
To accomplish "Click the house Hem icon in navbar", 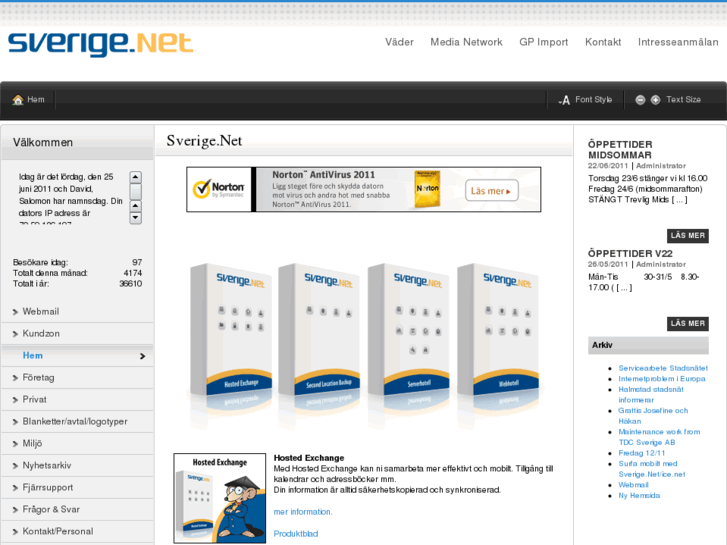I will click(18, 100).
